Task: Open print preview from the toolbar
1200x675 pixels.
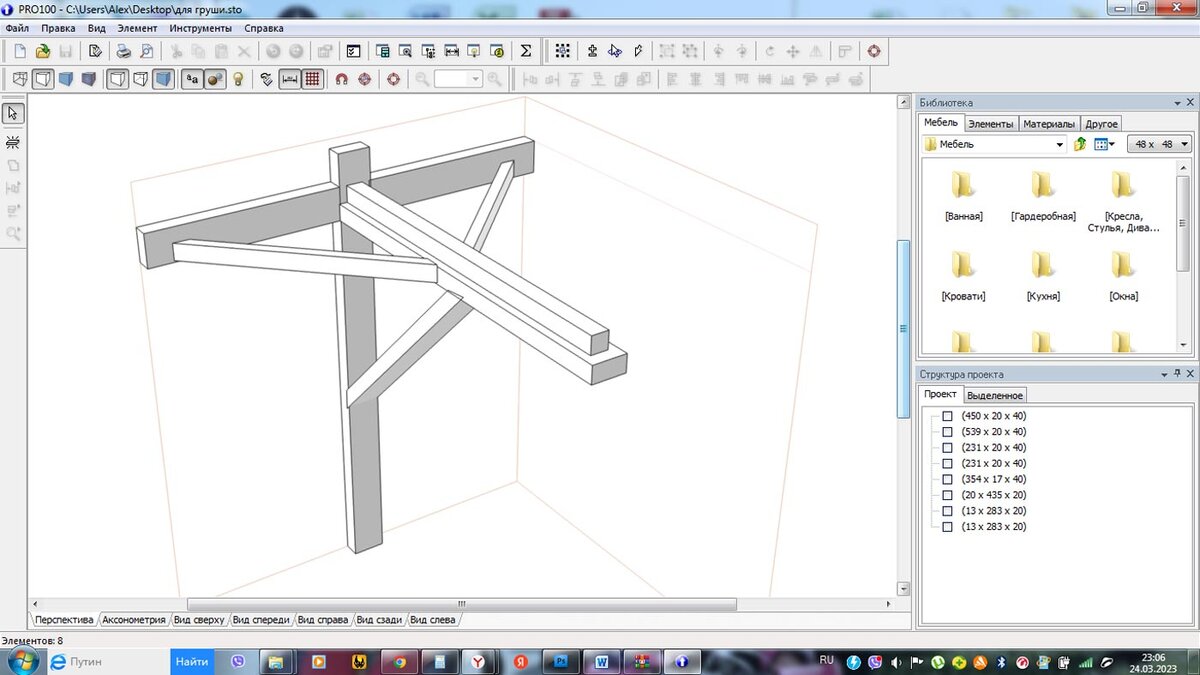Action: click(x=146, y=51)
